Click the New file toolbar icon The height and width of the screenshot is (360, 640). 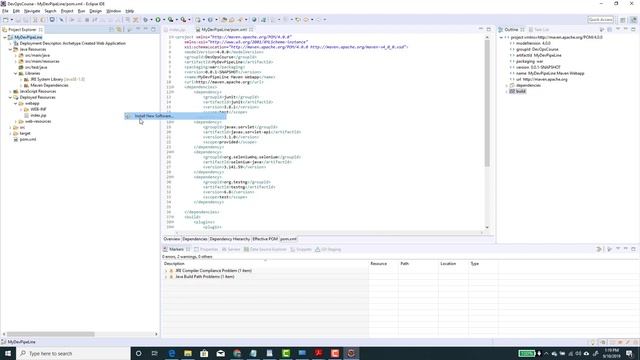[x=6, y=20]
